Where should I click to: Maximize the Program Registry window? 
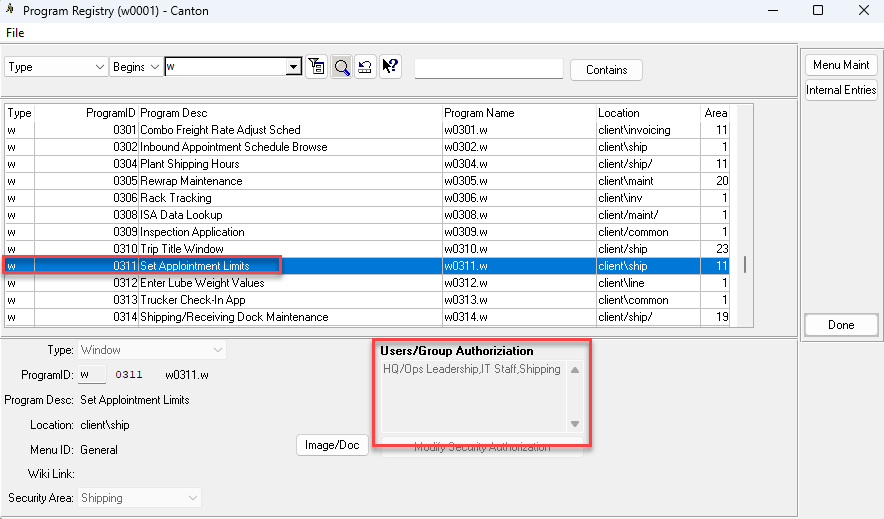coord(818,10)
